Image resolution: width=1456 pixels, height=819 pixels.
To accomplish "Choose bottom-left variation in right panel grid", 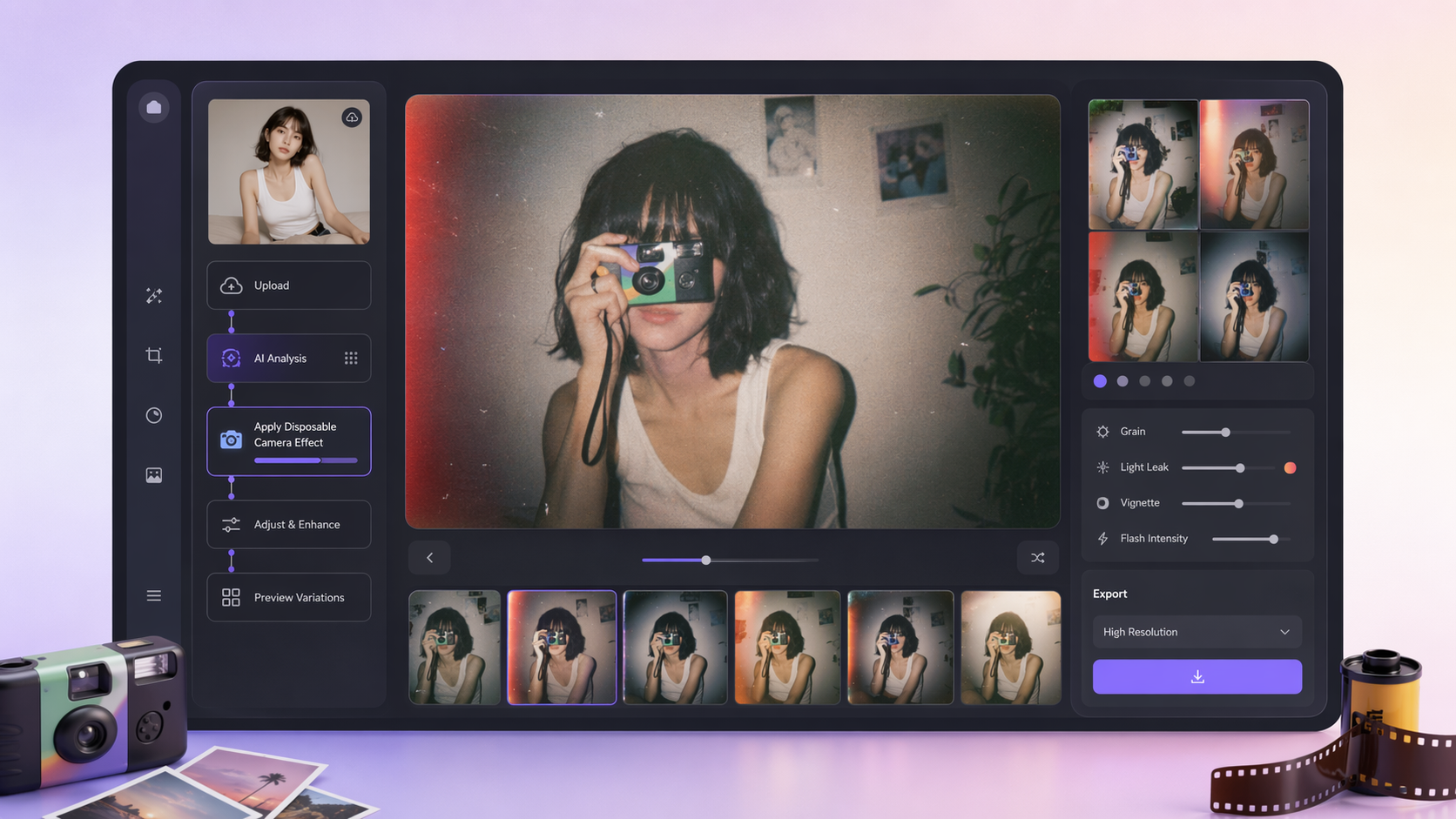I will point(1143,297).
